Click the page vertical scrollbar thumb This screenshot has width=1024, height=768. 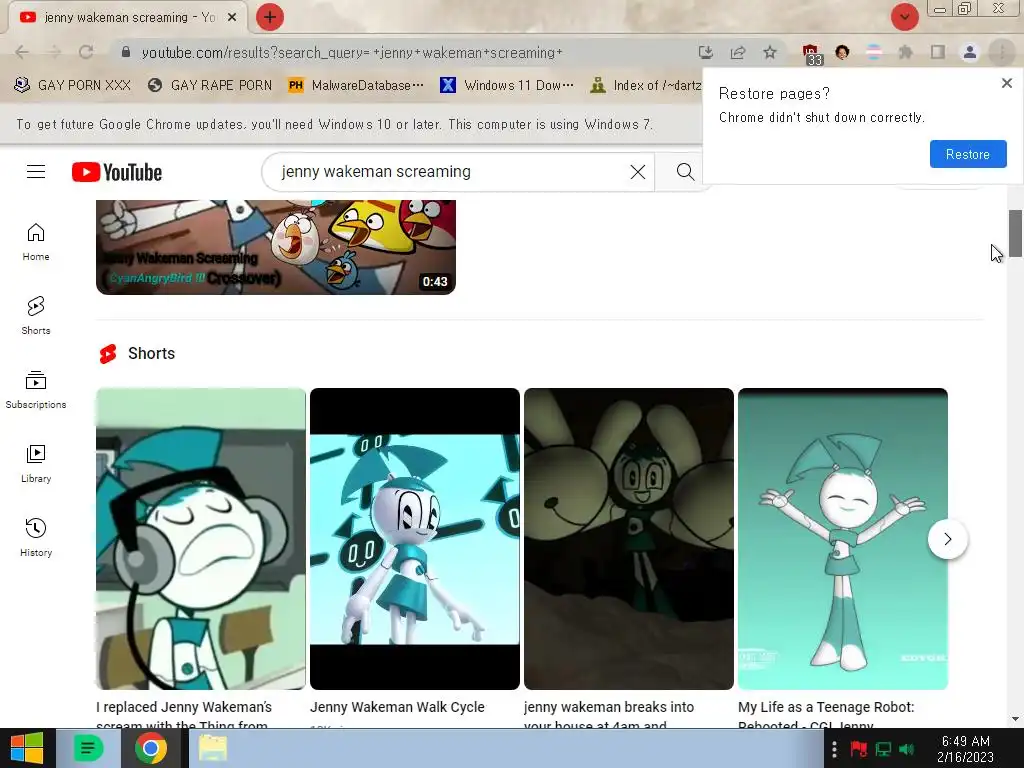[x=1015, y=233]
